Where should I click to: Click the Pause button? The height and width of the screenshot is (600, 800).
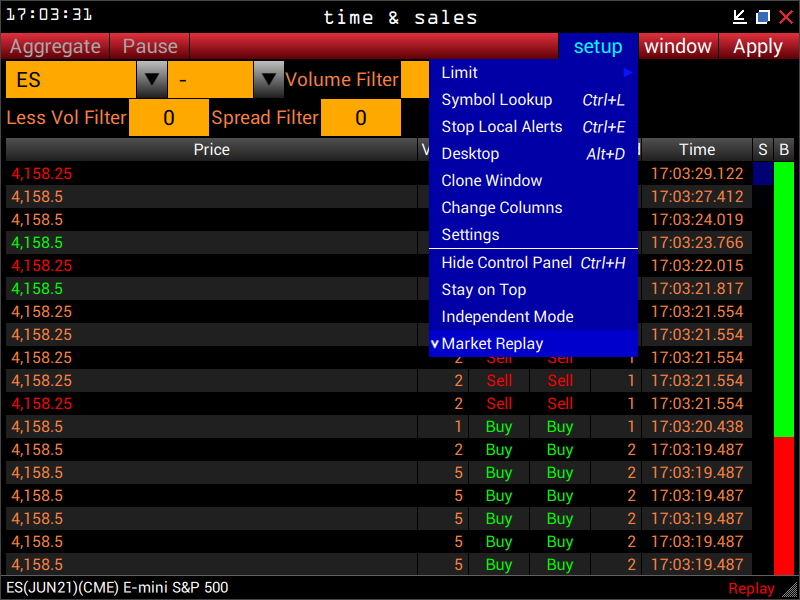[150, 46]
